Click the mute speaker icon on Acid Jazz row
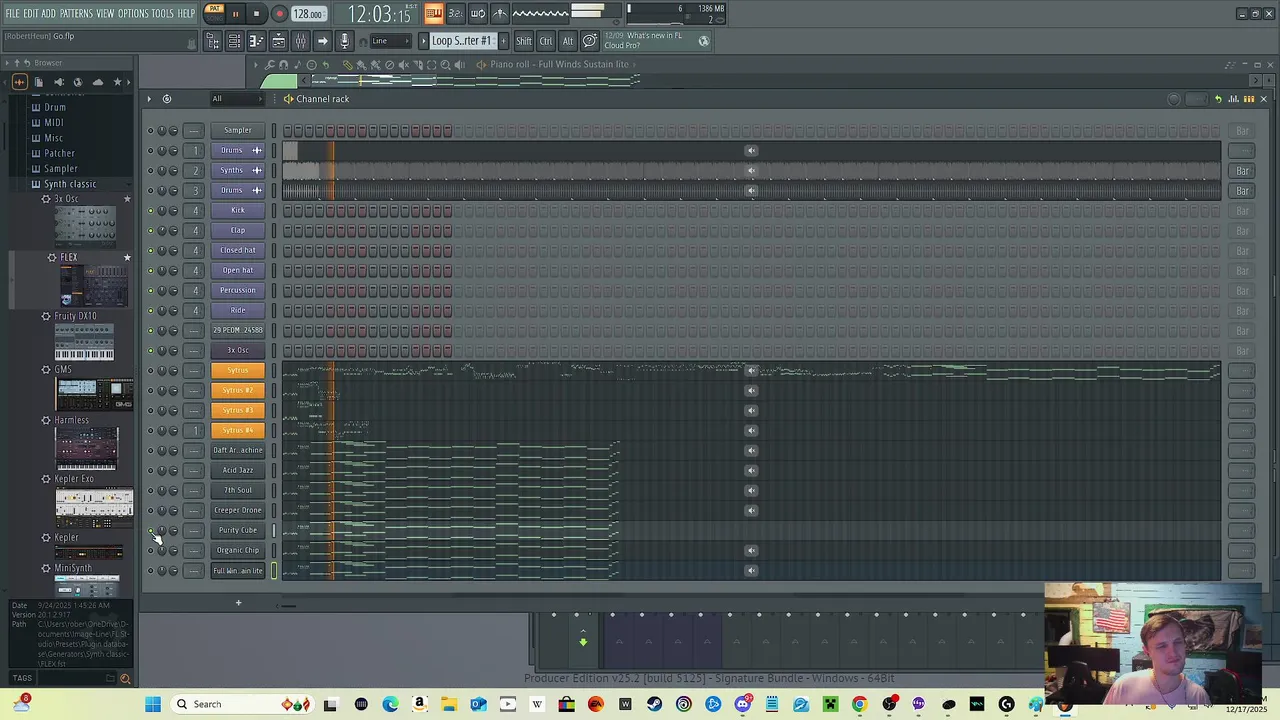 click(751, 470)
